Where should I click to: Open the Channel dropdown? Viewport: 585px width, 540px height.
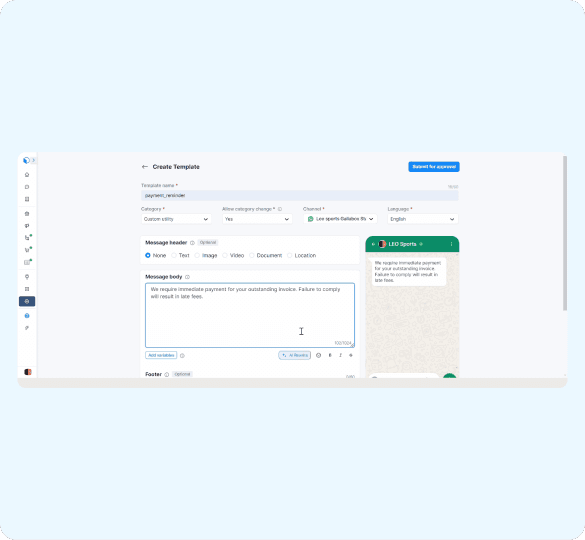pos(340,219)
